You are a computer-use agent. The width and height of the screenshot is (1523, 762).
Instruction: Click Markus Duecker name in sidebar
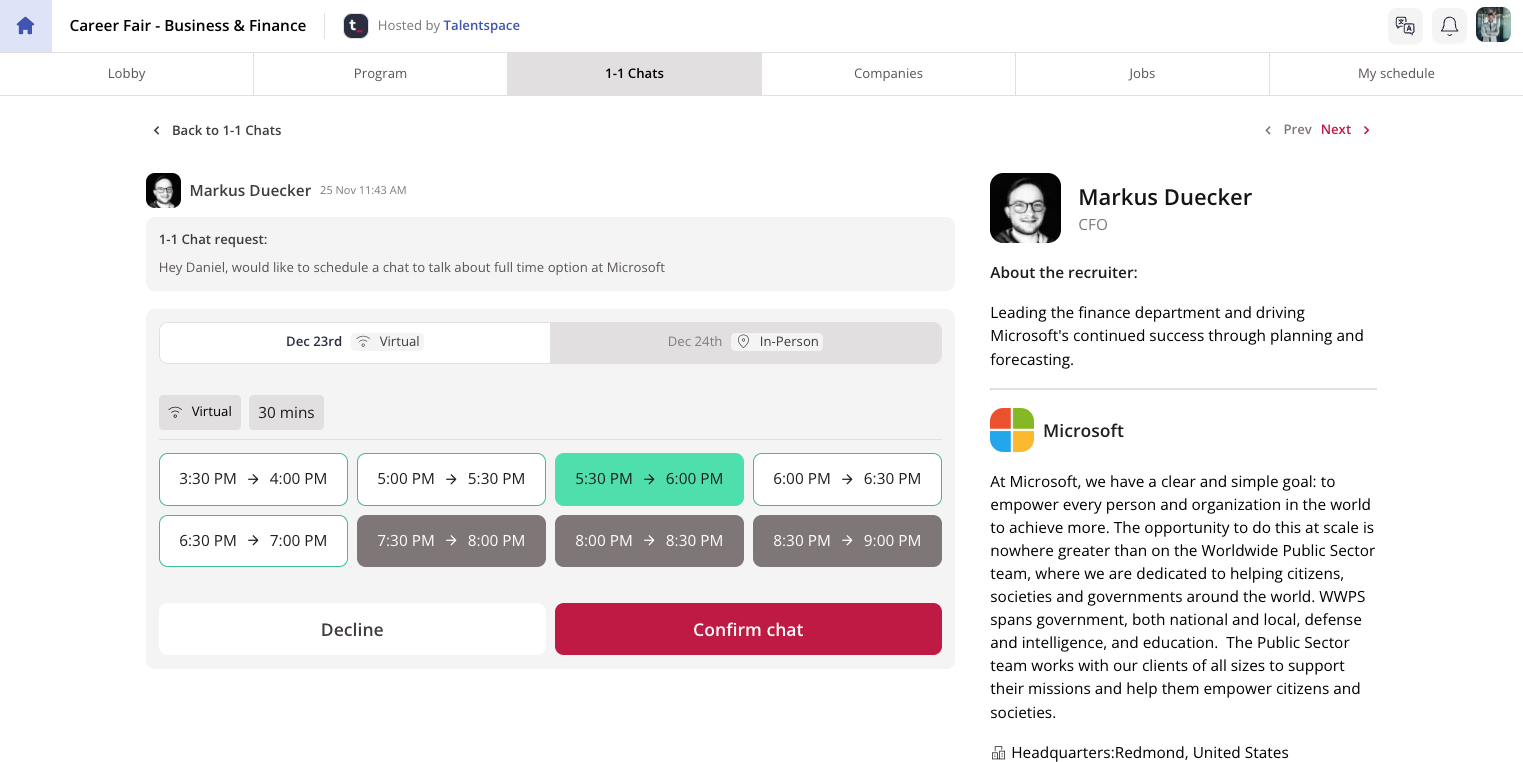pyautogui.click(x=1165, y=197)
